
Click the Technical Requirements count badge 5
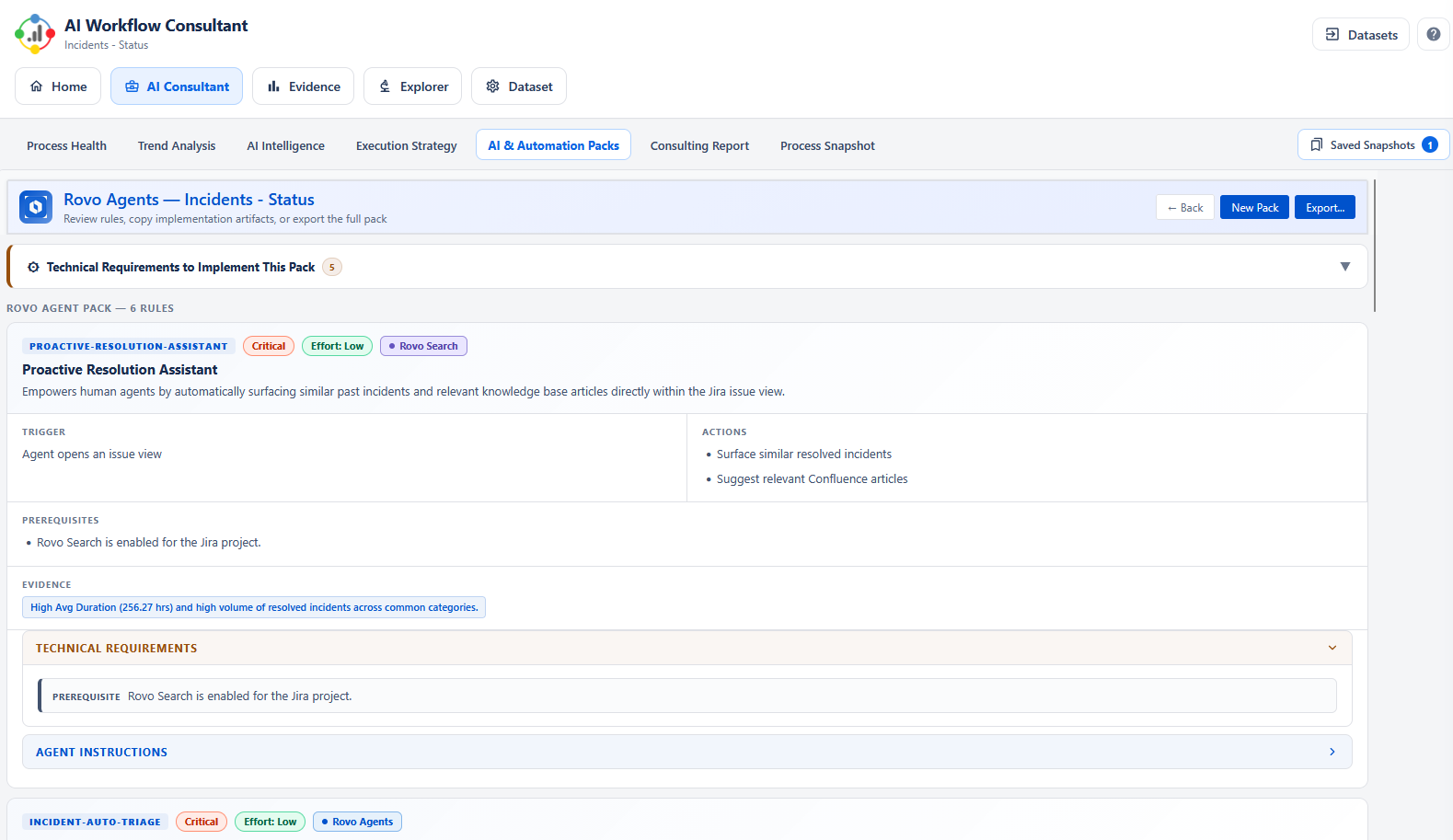(332, 267)
